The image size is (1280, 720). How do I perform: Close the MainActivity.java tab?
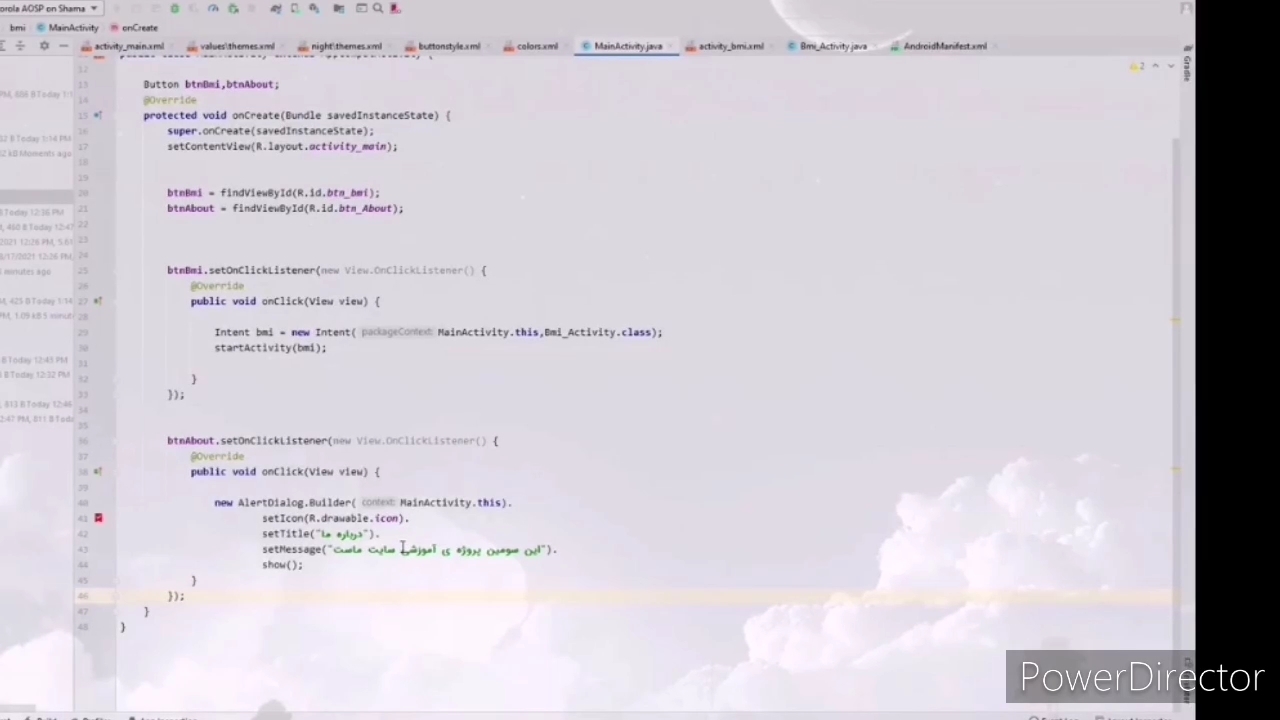click(671, 46)
